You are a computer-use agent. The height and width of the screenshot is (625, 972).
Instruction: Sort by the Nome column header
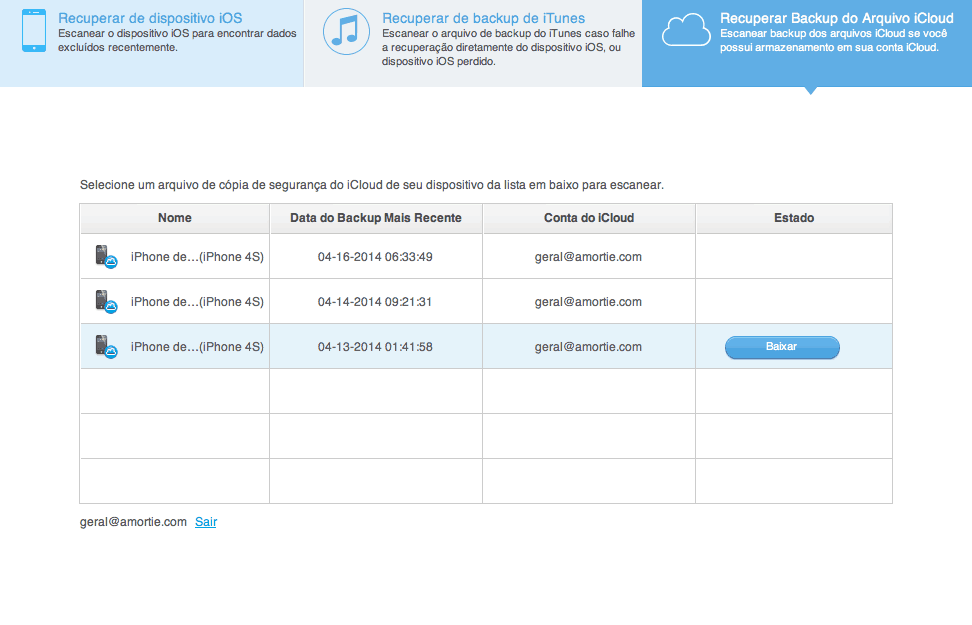(175, 218)
